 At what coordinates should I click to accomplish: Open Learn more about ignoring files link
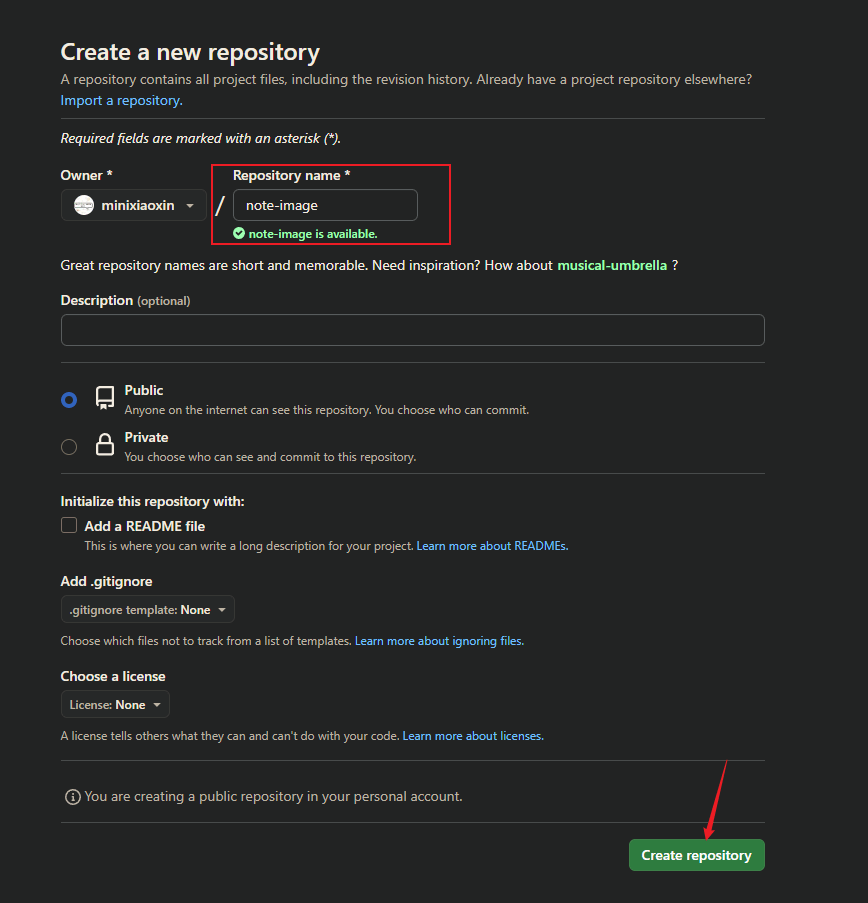point(439,641)
